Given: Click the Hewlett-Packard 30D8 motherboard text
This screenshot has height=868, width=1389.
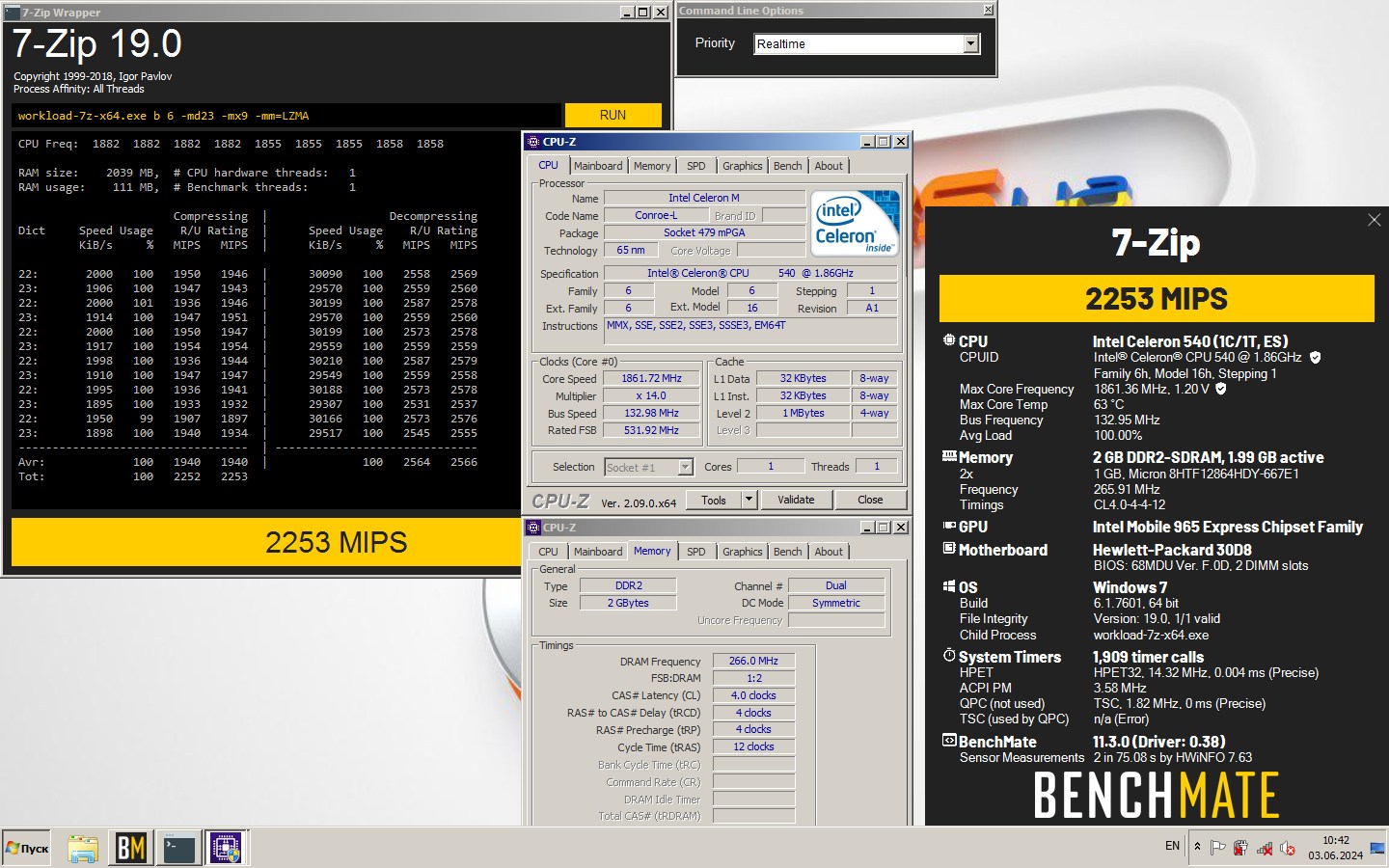Looking at the screenshot, I should (x=1172, y=550).
